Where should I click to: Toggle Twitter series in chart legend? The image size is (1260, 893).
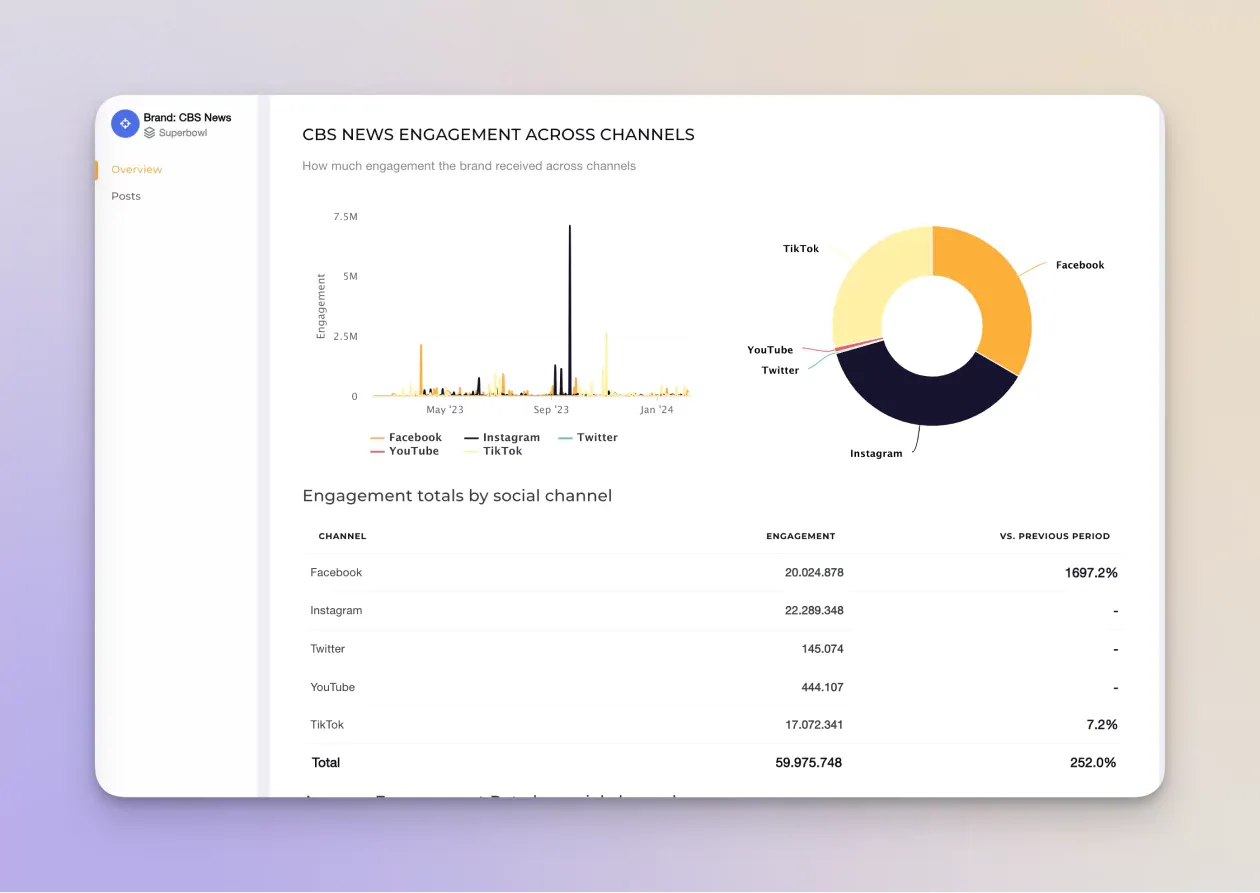click(588, 437)
